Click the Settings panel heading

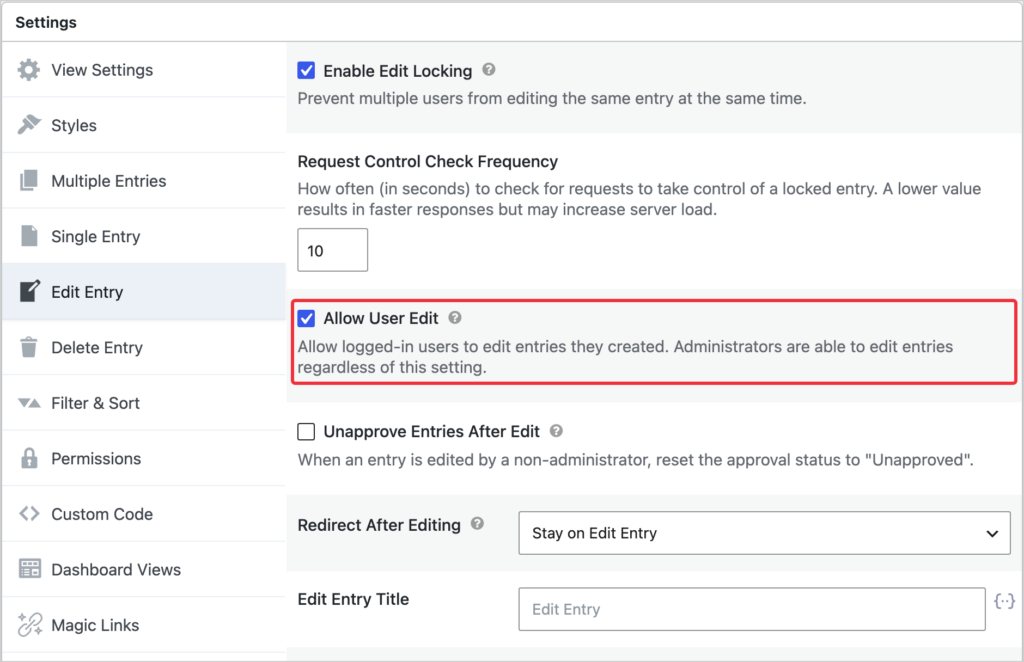46,22
